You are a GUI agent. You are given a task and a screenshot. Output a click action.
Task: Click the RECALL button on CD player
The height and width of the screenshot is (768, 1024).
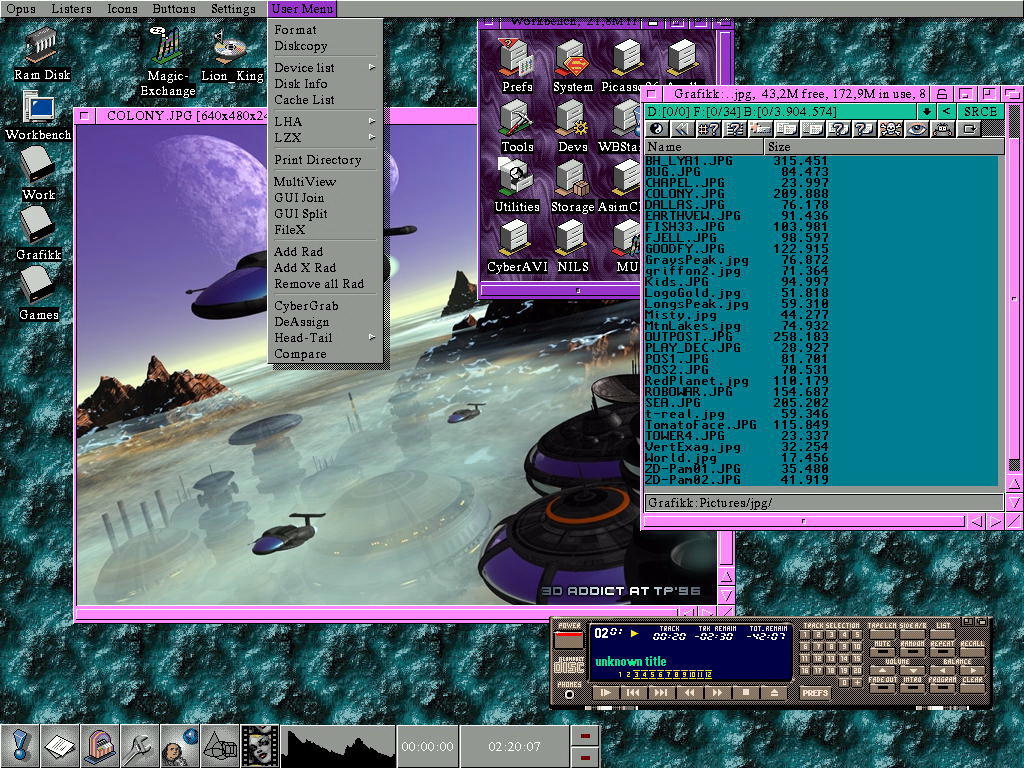pos(972,651)
